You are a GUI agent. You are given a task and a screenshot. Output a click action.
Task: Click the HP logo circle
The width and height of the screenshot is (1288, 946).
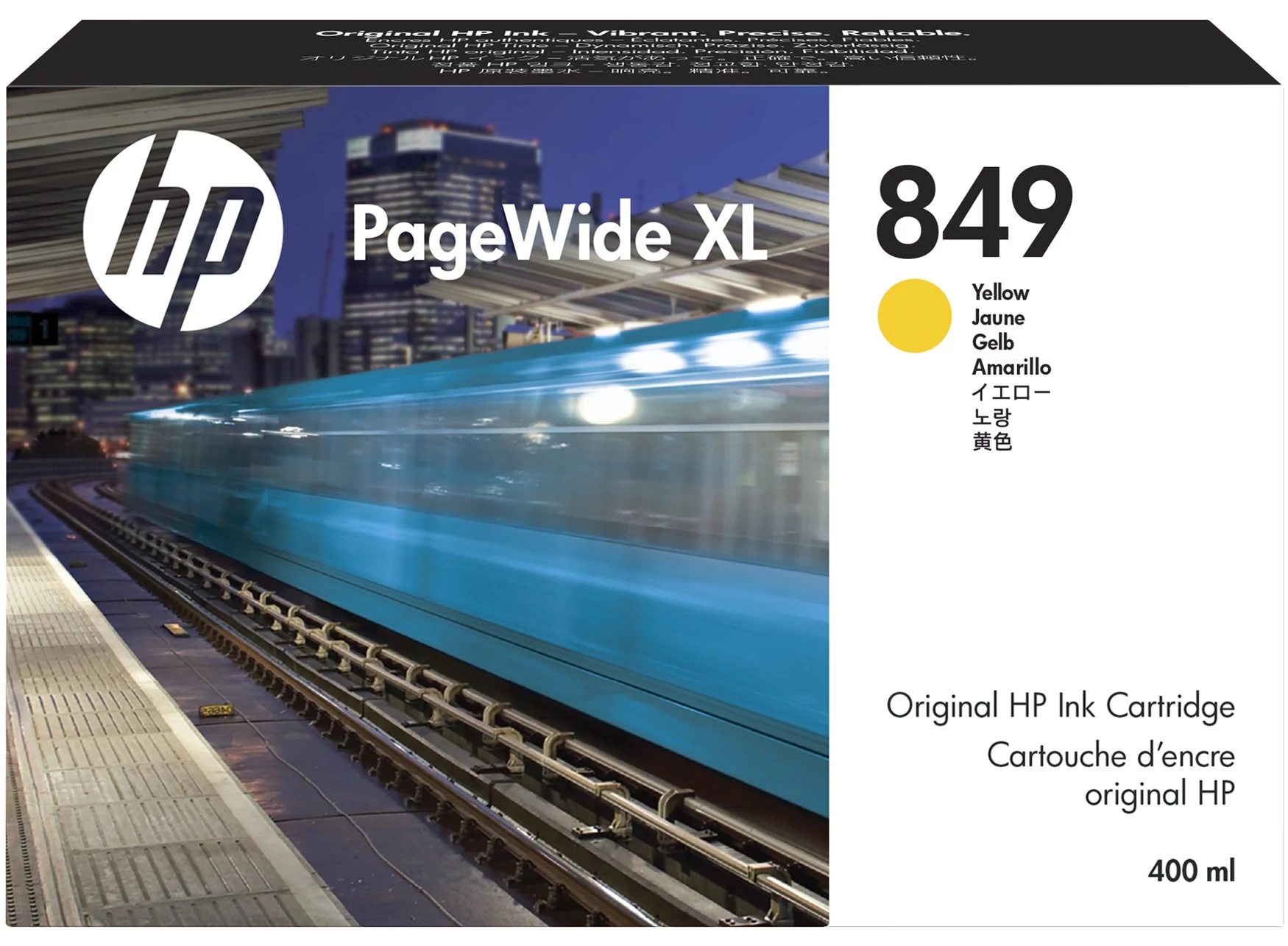pyautogui.click(x=183, y=230)
